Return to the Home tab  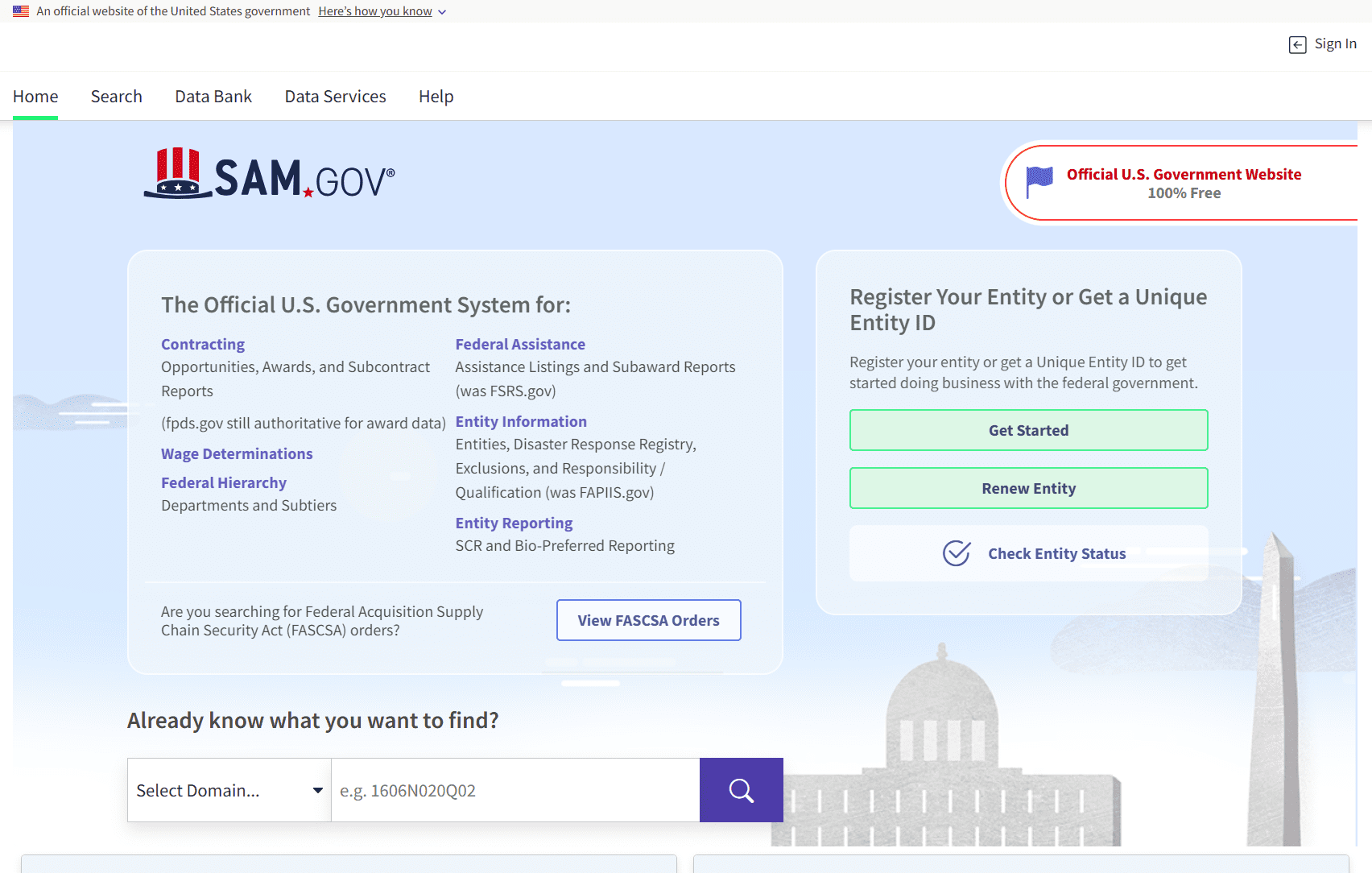(35, 96)
